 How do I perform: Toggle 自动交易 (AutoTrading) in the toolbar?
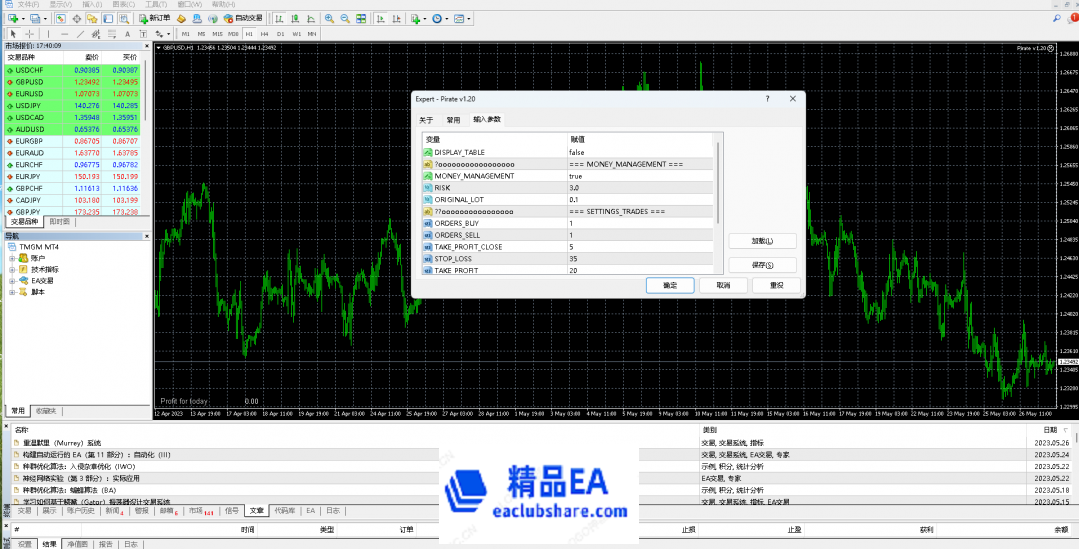point(237,18)
